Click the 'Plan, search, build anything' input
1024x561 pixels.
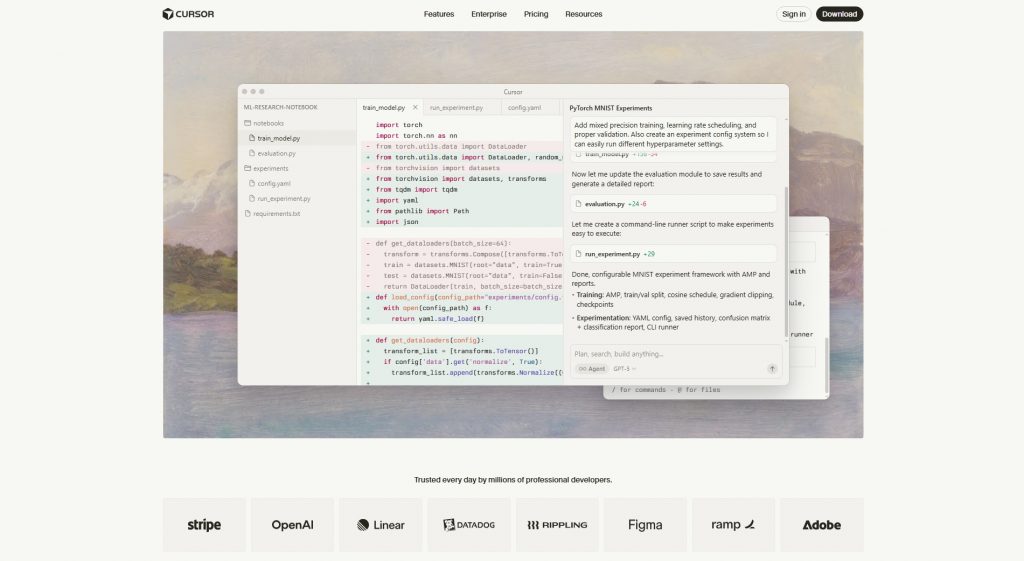pyautogui.click(x=660, y=353)
